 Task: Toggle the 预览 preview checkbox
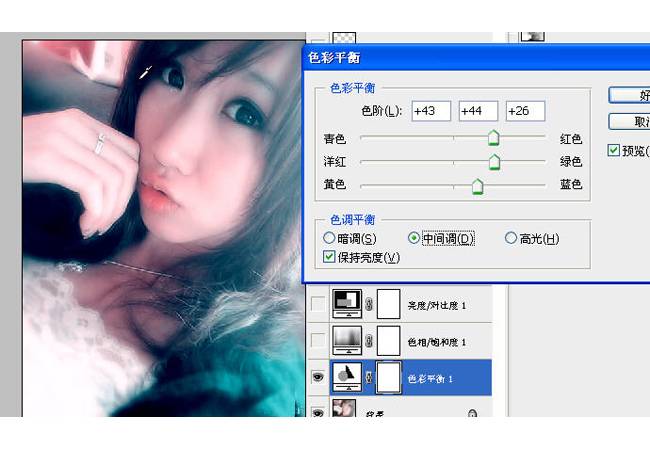(614, 150)
